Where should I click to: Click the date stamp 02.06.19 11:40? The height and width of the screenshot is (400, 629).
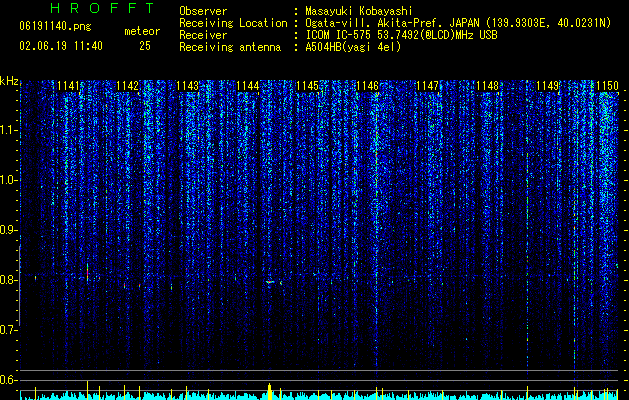coord(61,46)
